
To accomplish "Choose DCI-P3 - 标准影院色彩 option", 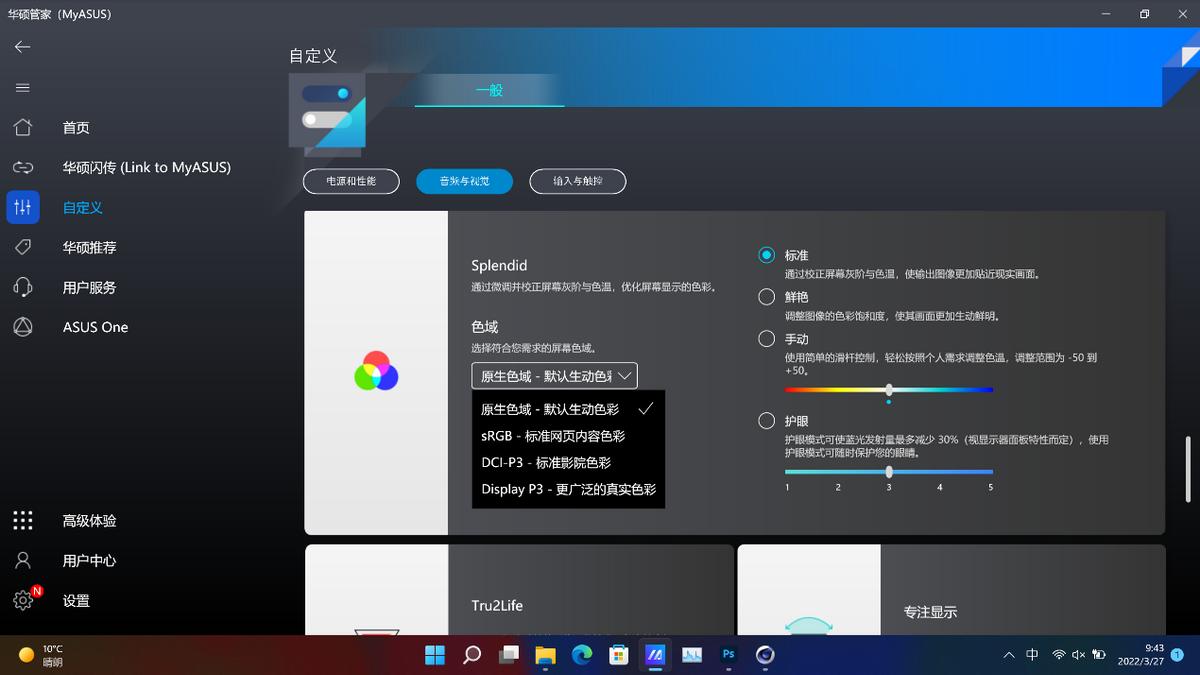I will (x=546, y=463).
